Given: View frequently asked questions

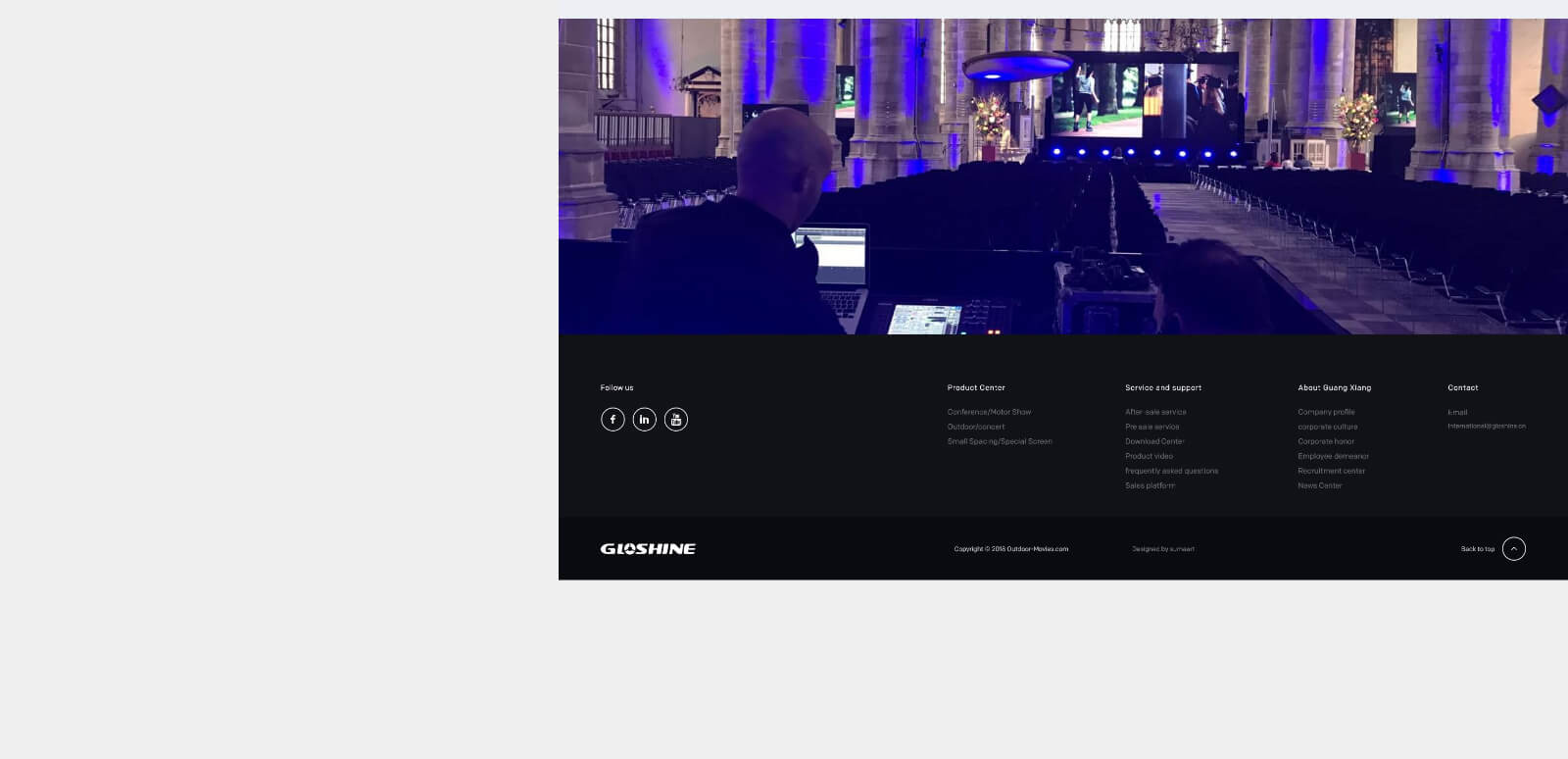Looking at the screenshot, I should click(x=1171, y=471).
